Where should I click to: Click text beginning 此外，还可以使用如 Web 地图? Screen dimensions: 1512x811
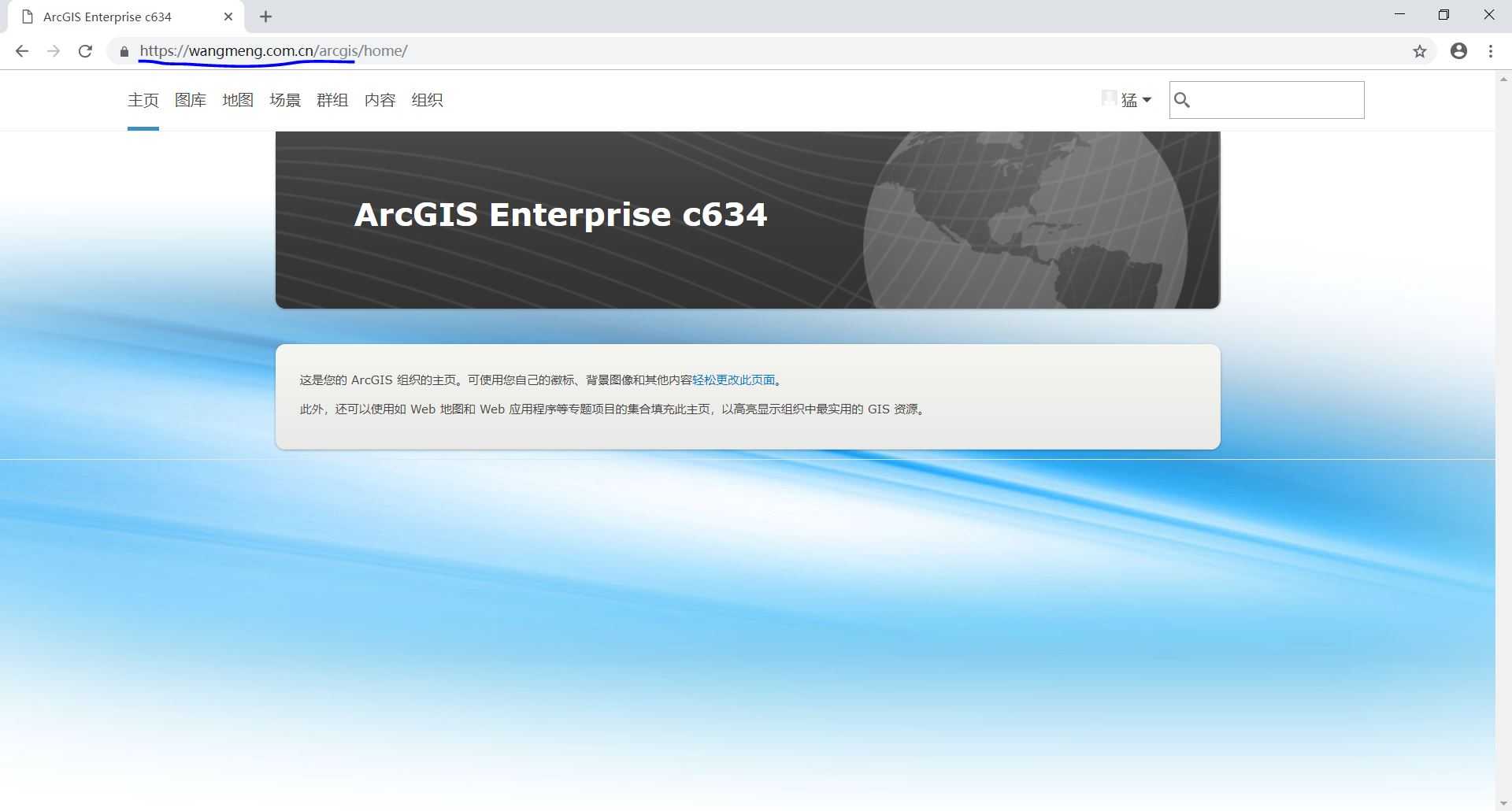tap(613, 409)
